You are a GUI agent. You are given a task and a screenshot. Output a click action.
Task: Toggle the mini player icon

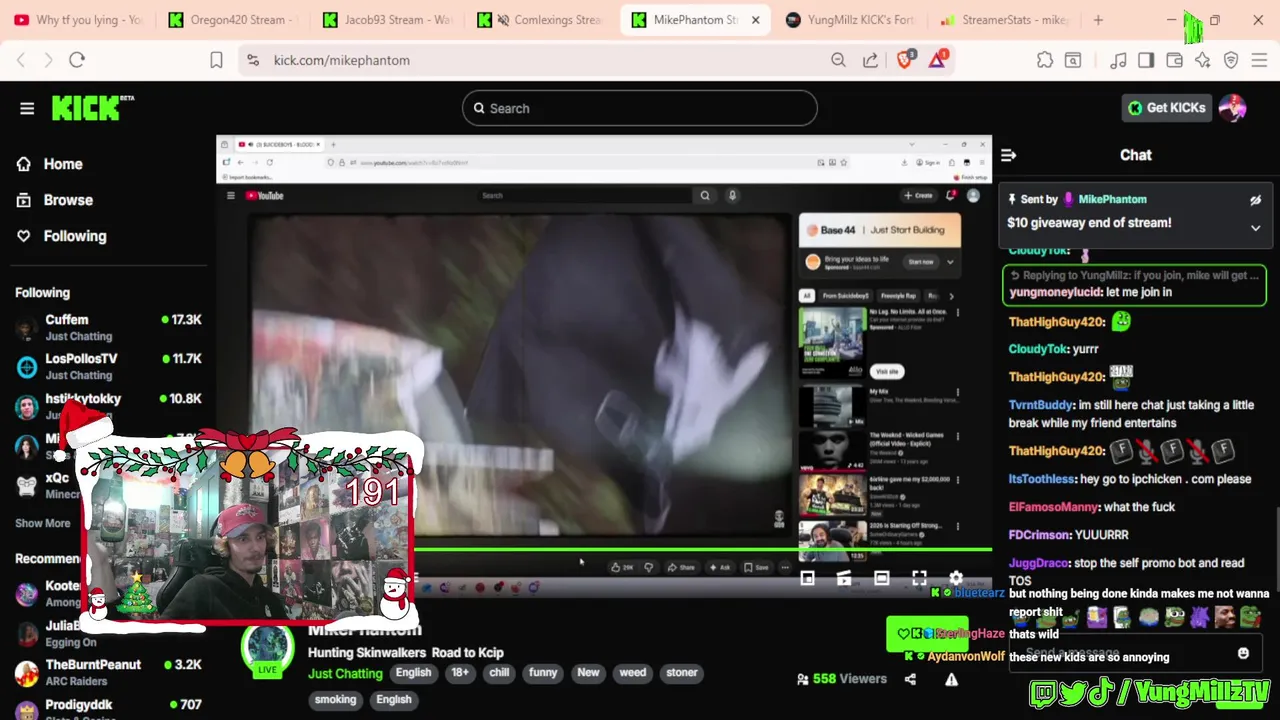[807, 578]
